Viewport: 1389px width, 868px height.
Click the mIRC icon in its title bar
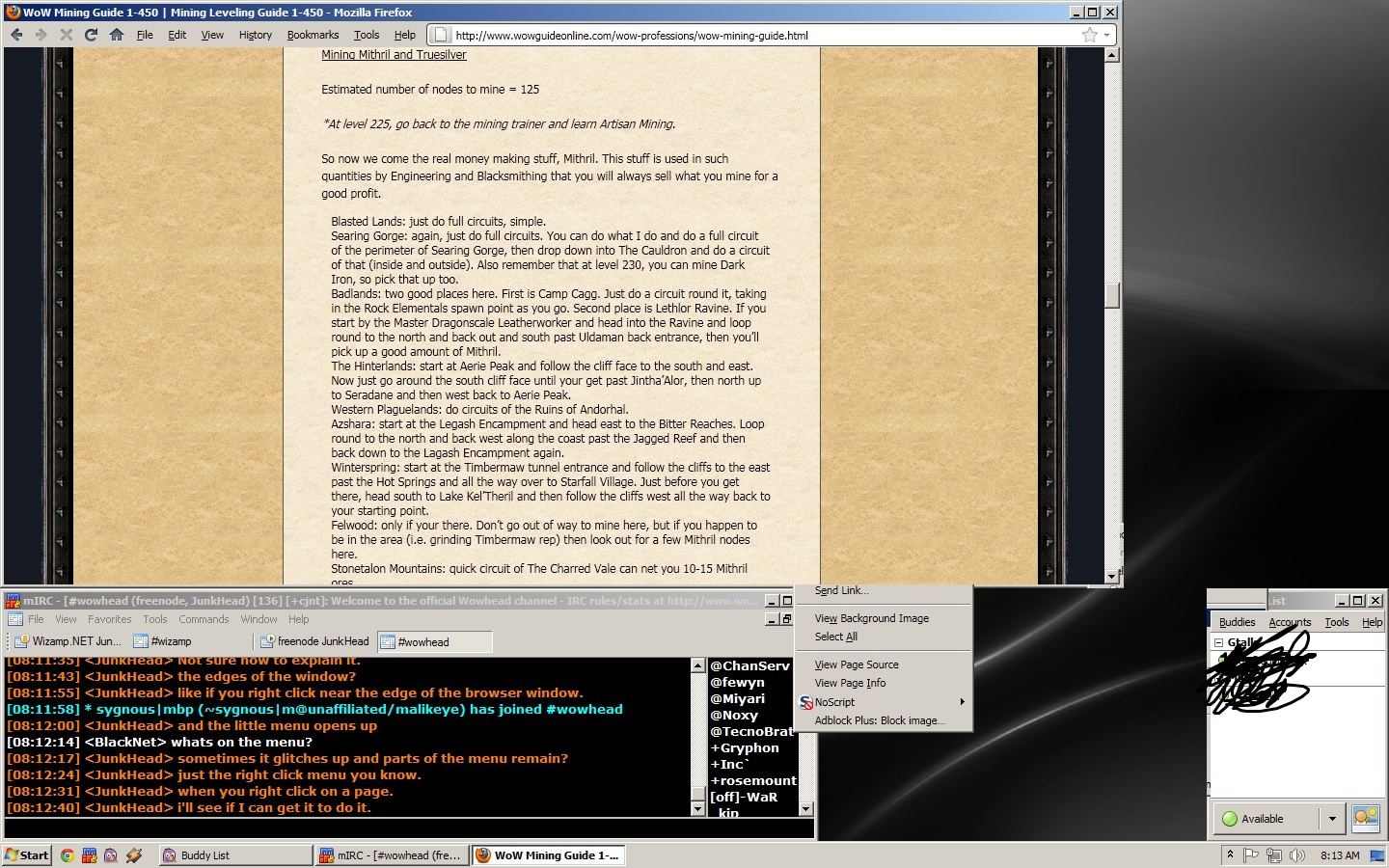[x=13, y=601]
